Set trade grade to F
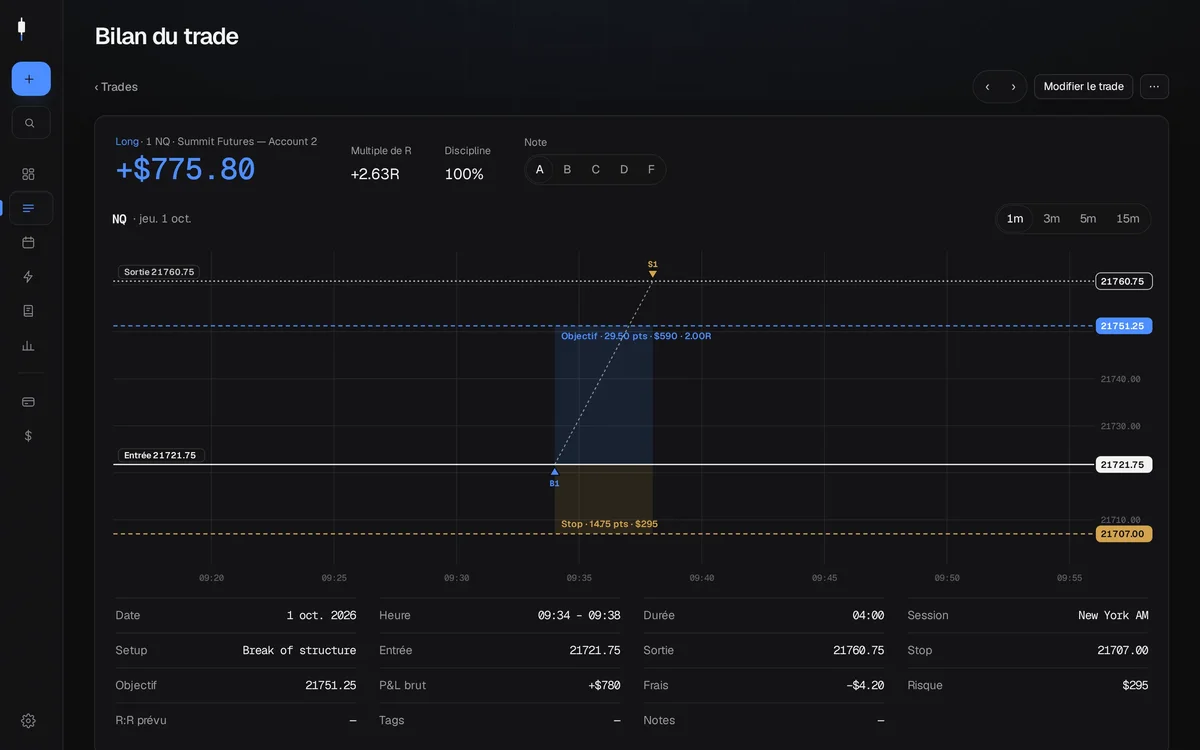1200x750 pixels. [651, 170]
